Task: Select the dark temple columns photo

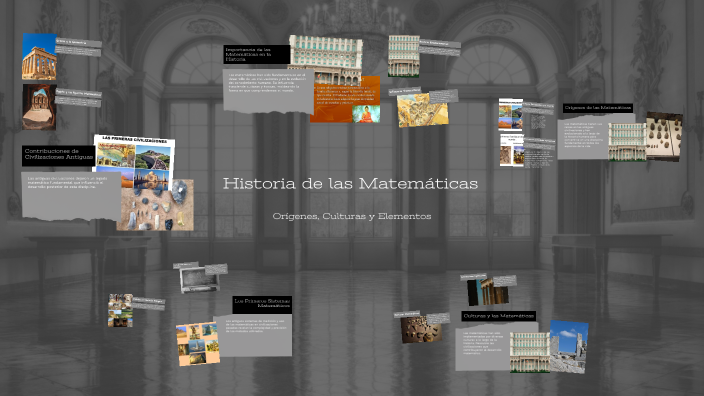Action: click(x=488, y=292)
